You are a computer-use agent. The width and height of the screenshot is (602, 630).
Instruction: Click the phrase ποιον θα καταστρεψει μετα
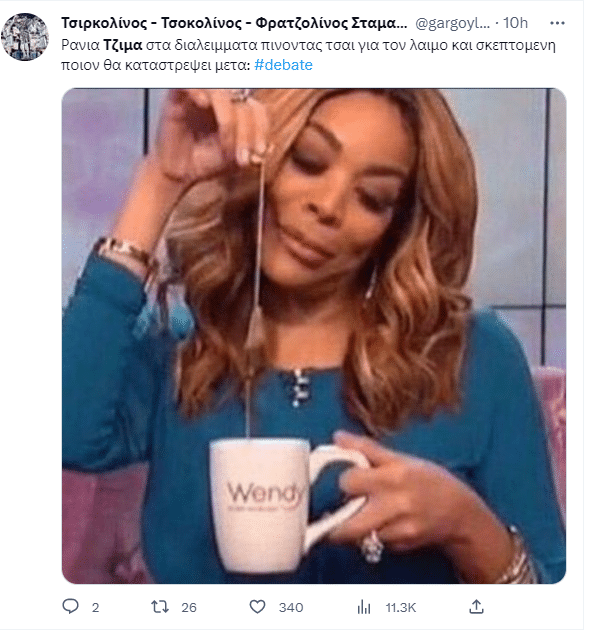tap(155, 65)
